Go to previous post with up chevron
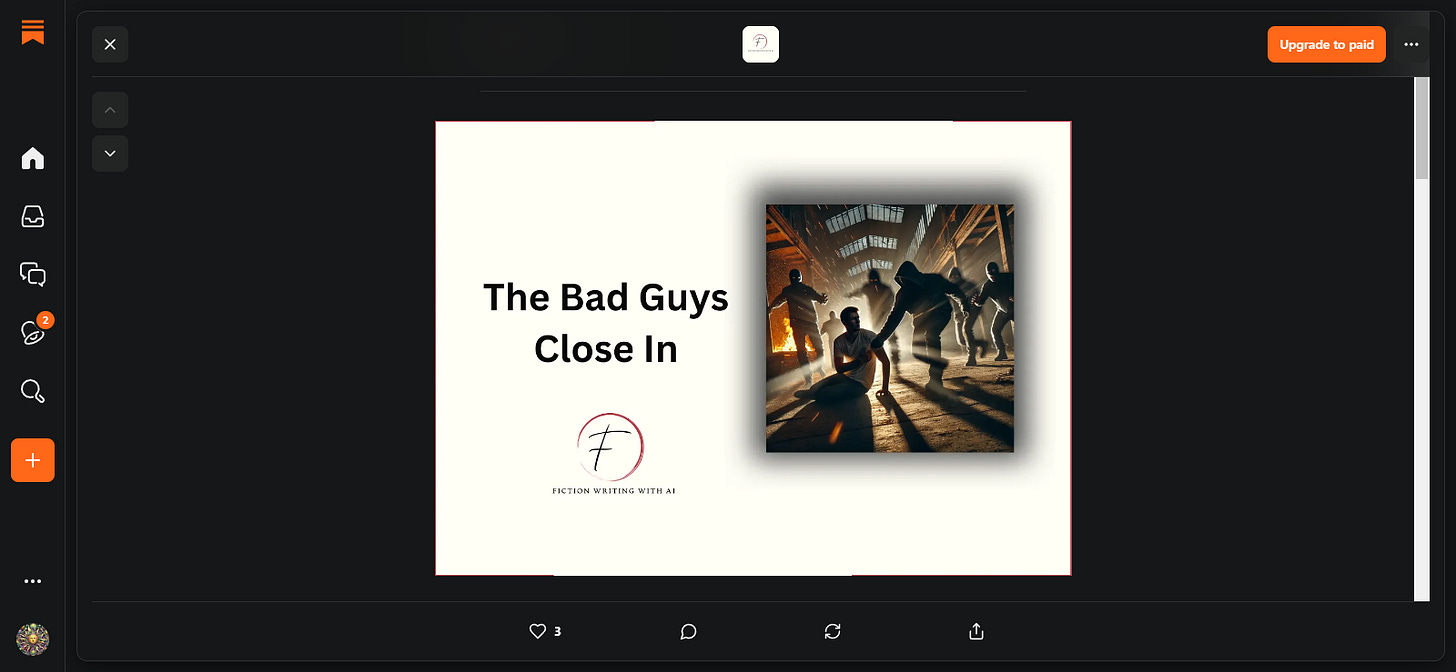Screen dimensions: 1456x672 click(110, 110)
